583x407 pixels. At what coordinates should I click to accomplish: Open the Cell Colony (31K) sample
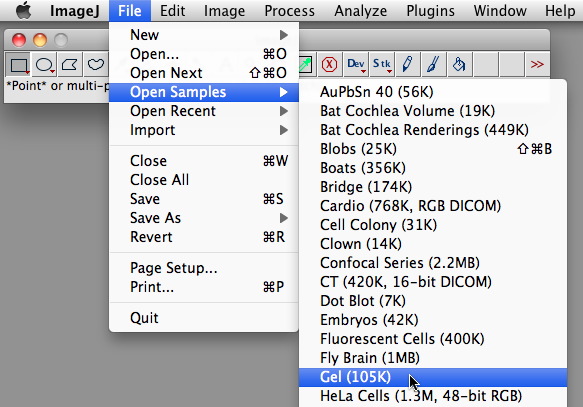433,225
